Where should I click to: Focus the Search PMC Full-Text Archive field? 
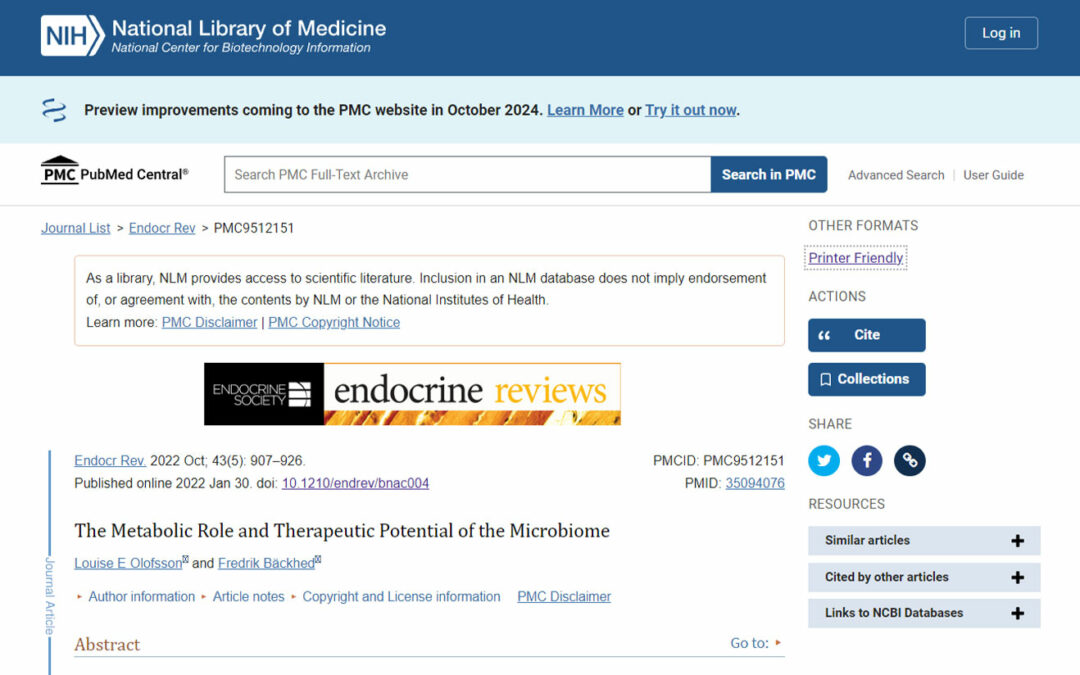[467, 175]
